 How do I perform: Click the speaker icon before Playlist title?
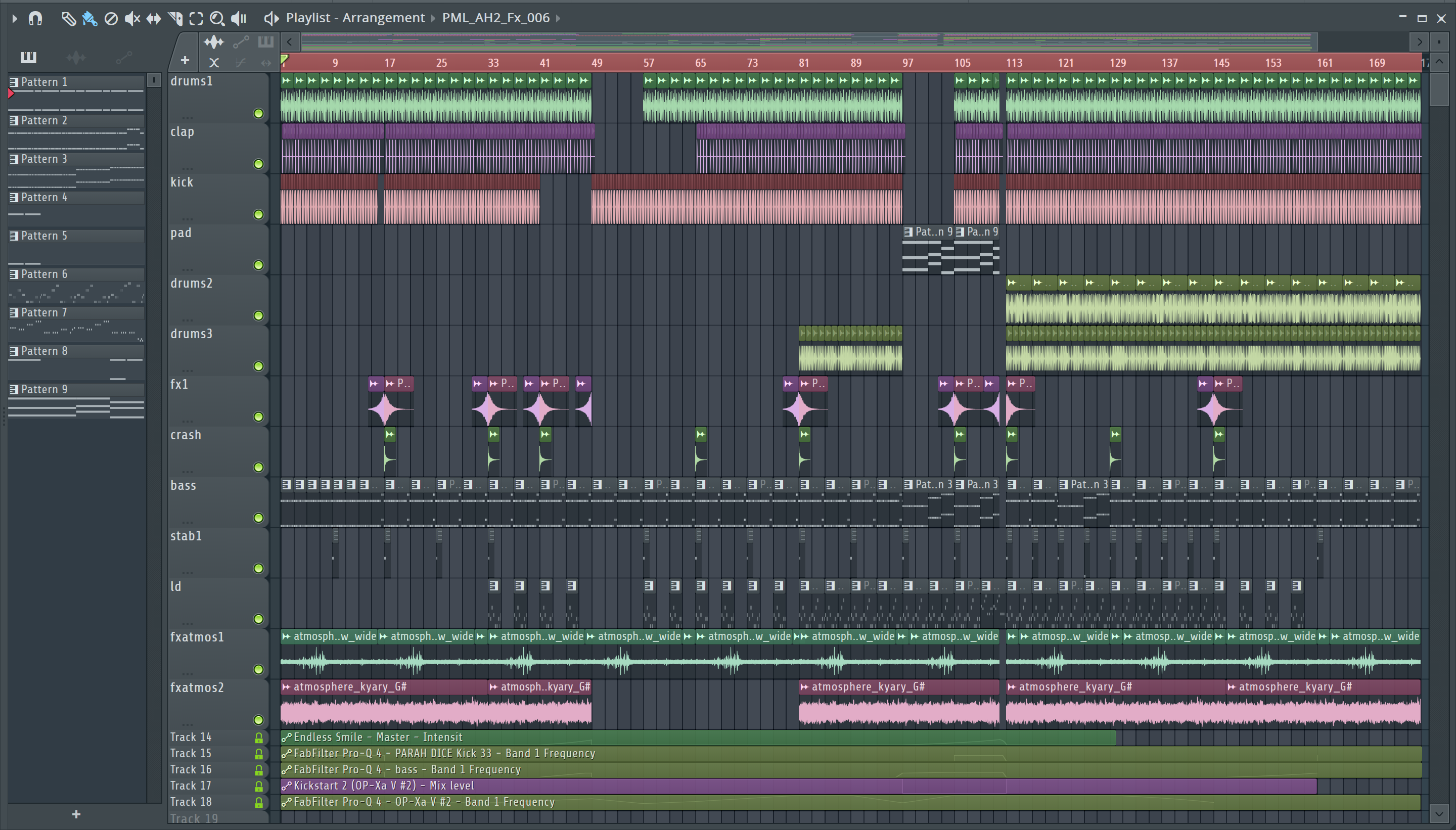tap(271, 19)
